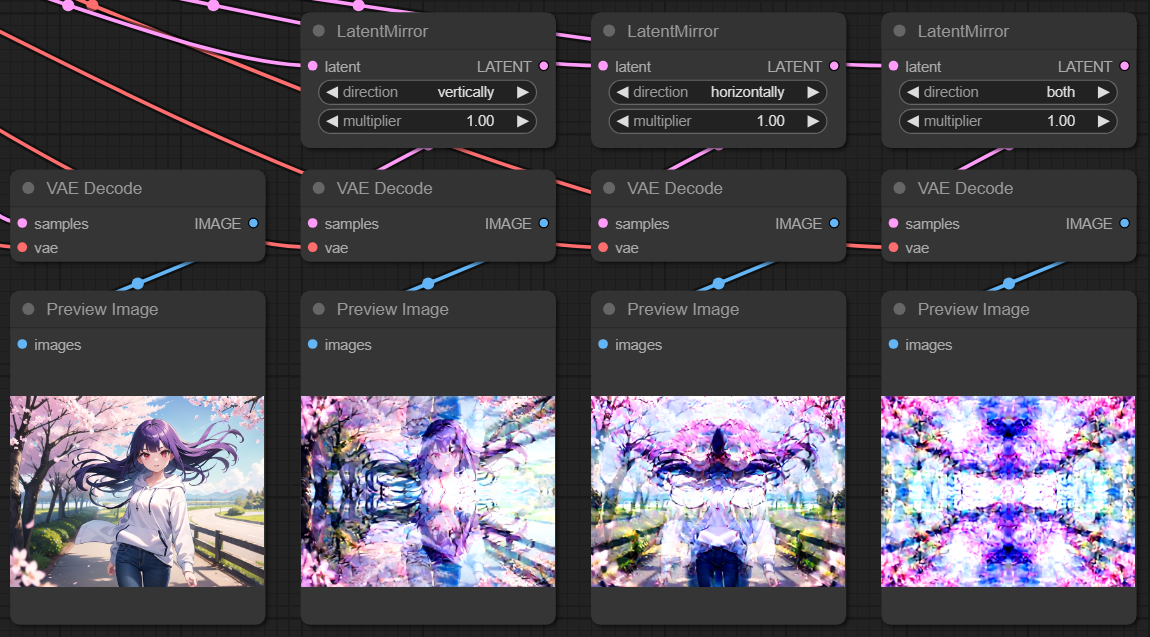The image size is (1150, 637).
Task: Open the original girl preview thumbnail
Action: pos(137,491)
